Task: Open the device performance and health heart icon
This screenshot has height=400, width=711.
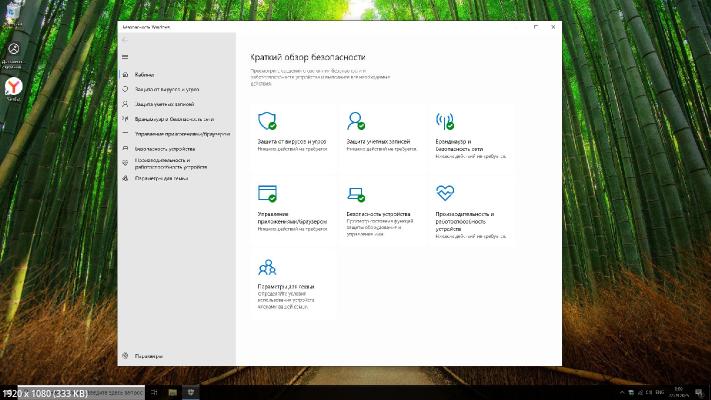Action: coord(444,193)
